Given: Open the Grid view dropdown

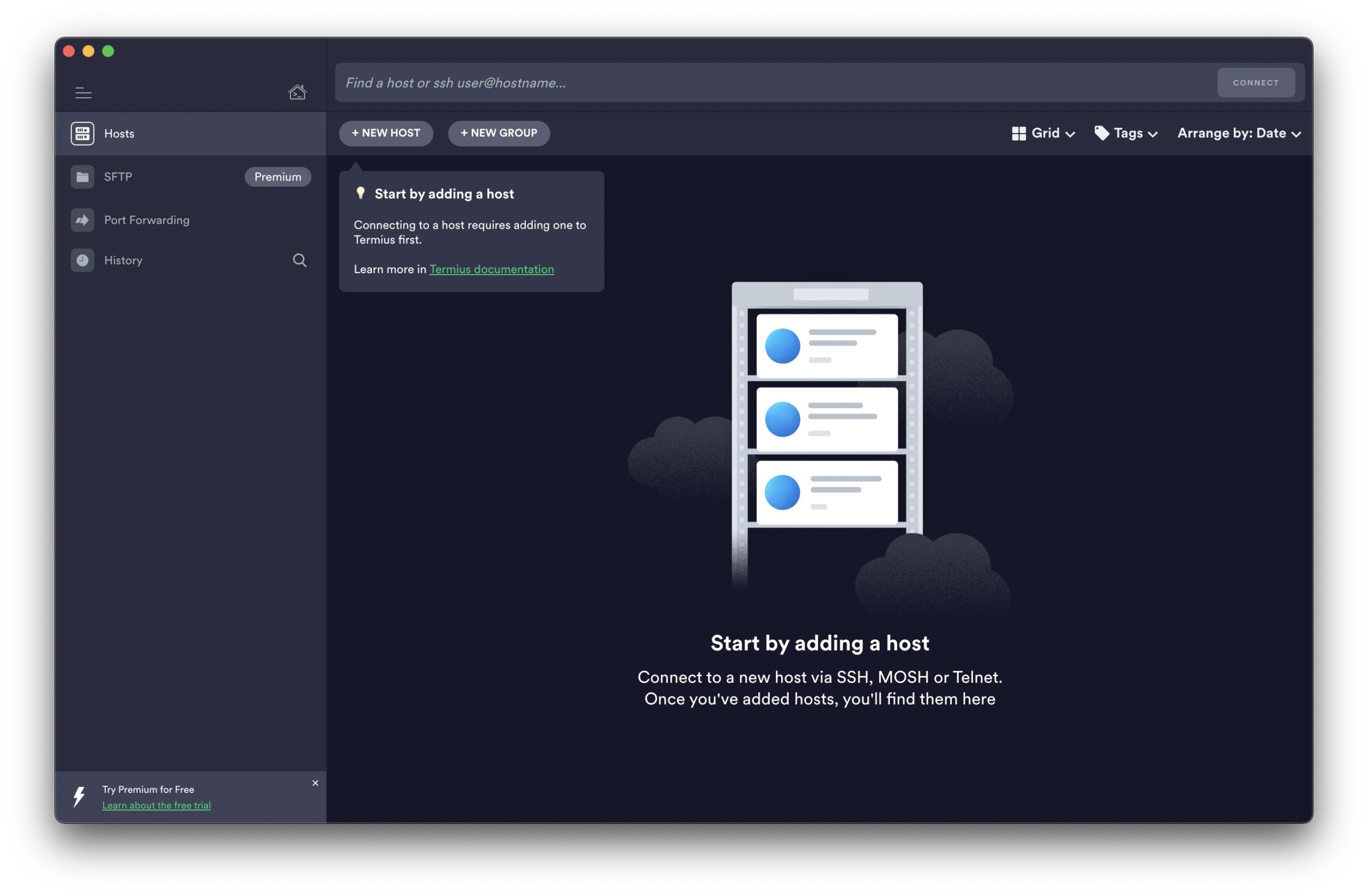Looking at the screenshot, I should (1043, 134).
